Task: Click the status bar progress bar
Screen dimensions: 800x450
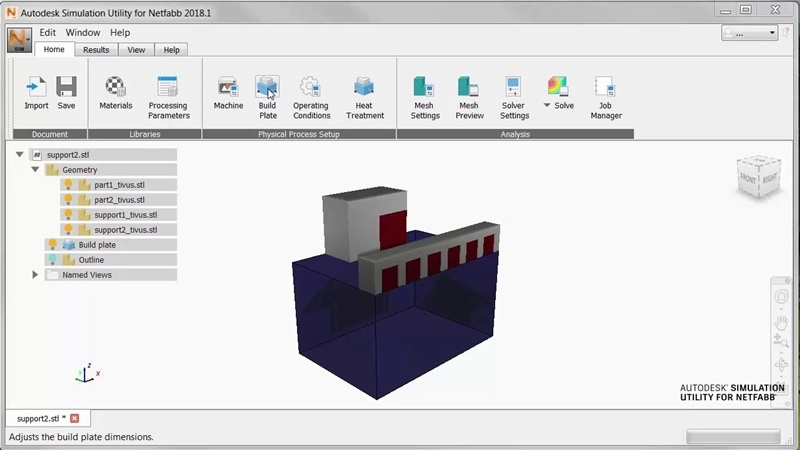Action: [x=733, y=437]
